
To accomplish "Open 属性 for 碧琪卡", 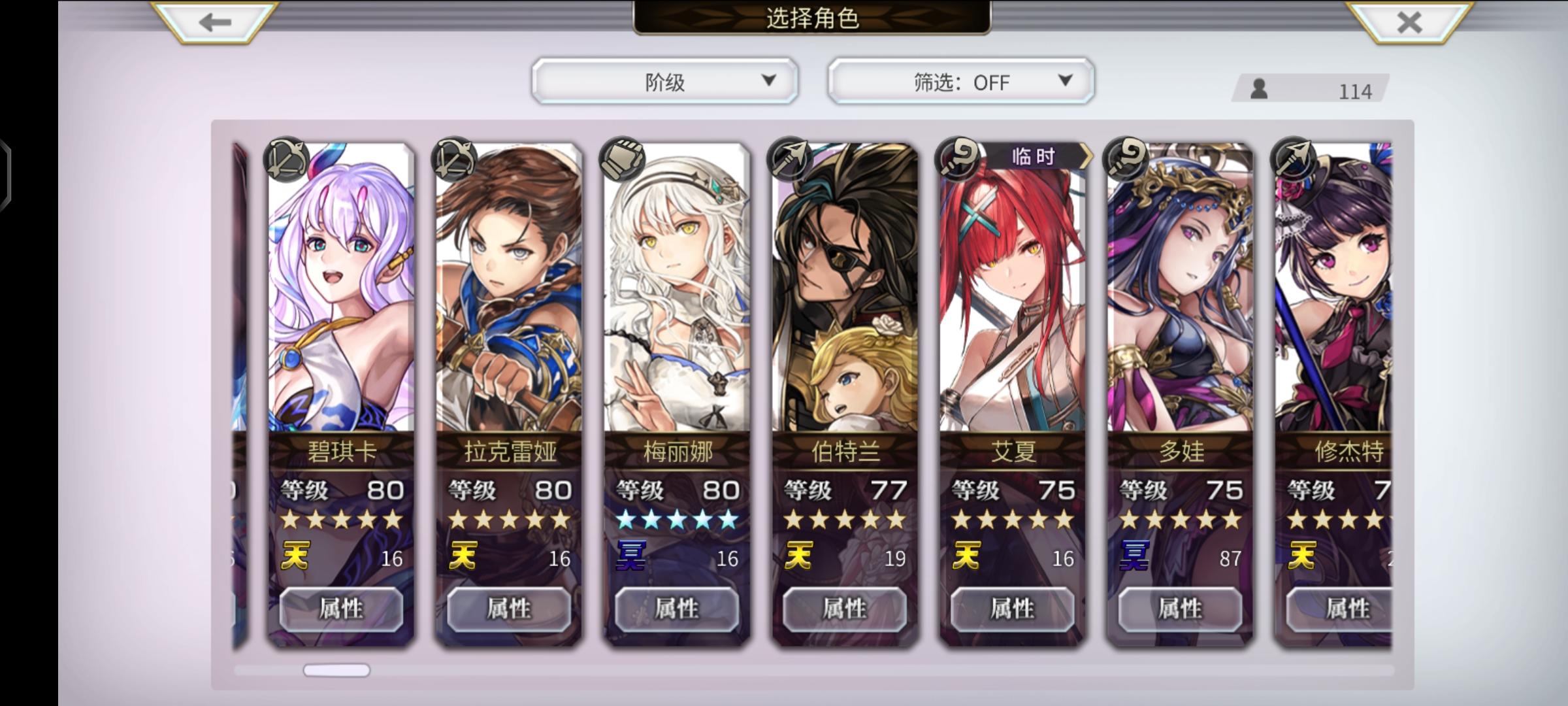I will tap(341, 609).
